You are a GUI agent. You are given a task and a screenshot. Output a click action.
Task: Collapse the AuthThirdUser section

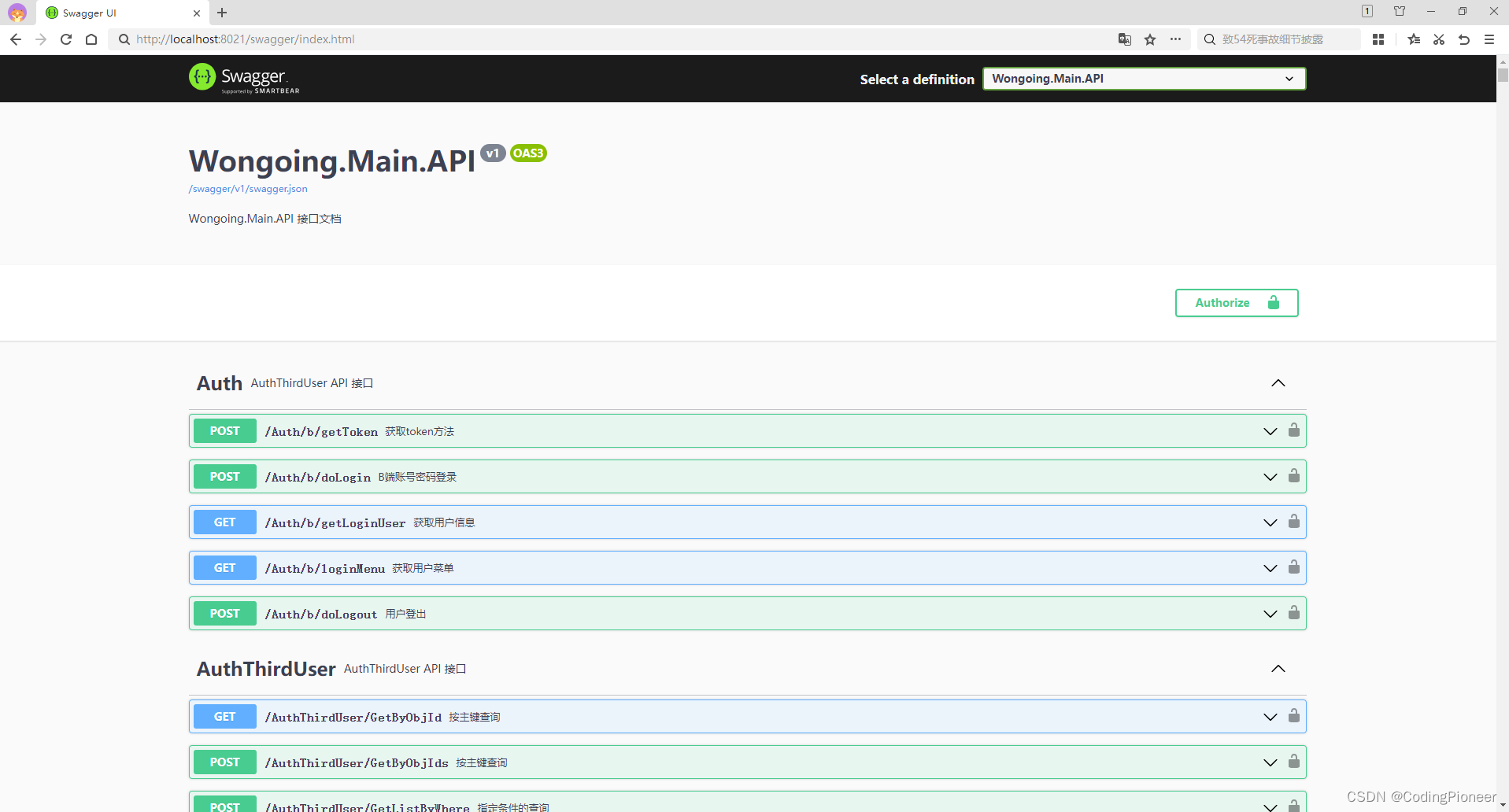[1278, 669]
